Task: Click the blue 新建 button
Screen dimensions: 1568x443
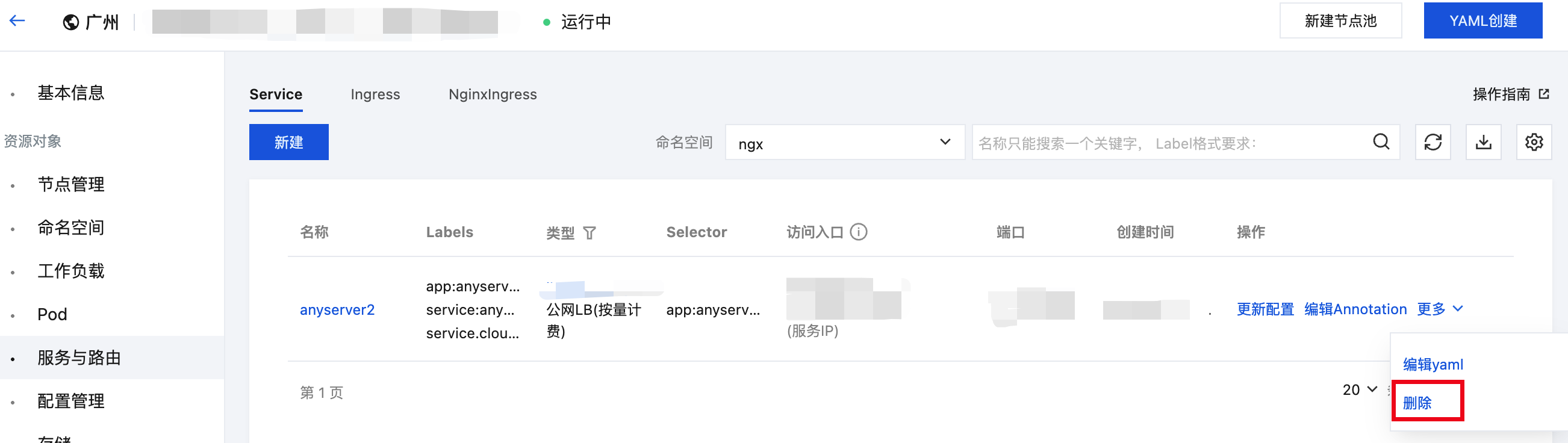Action: click(x=288, y=142)
